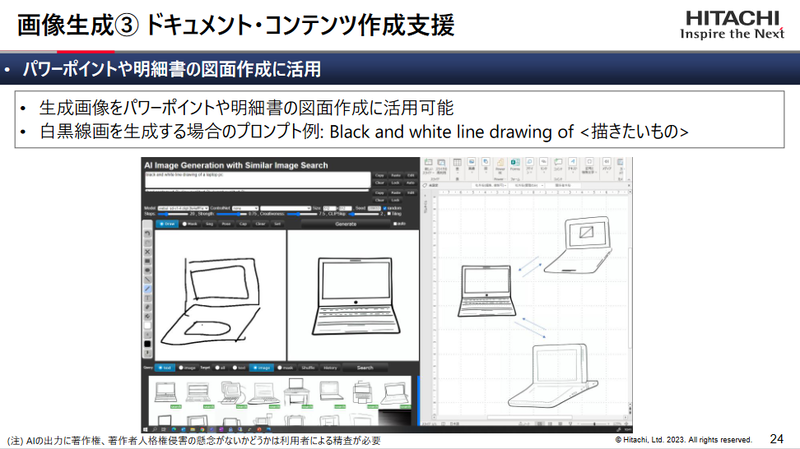Open the Windows Start button in taskbar
Viewport: 800px width, 449px height.
tap(145, 430)
